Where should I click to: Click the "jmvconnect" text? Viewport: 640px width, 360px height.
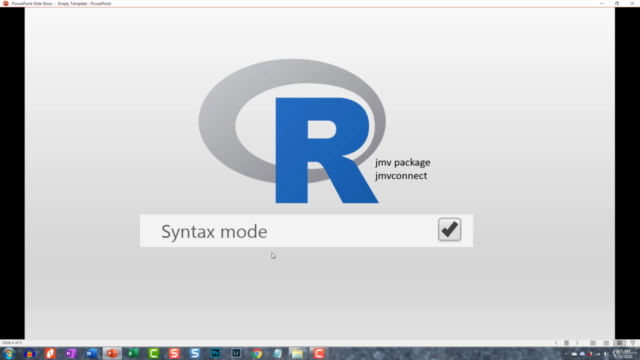click(401, 176)
